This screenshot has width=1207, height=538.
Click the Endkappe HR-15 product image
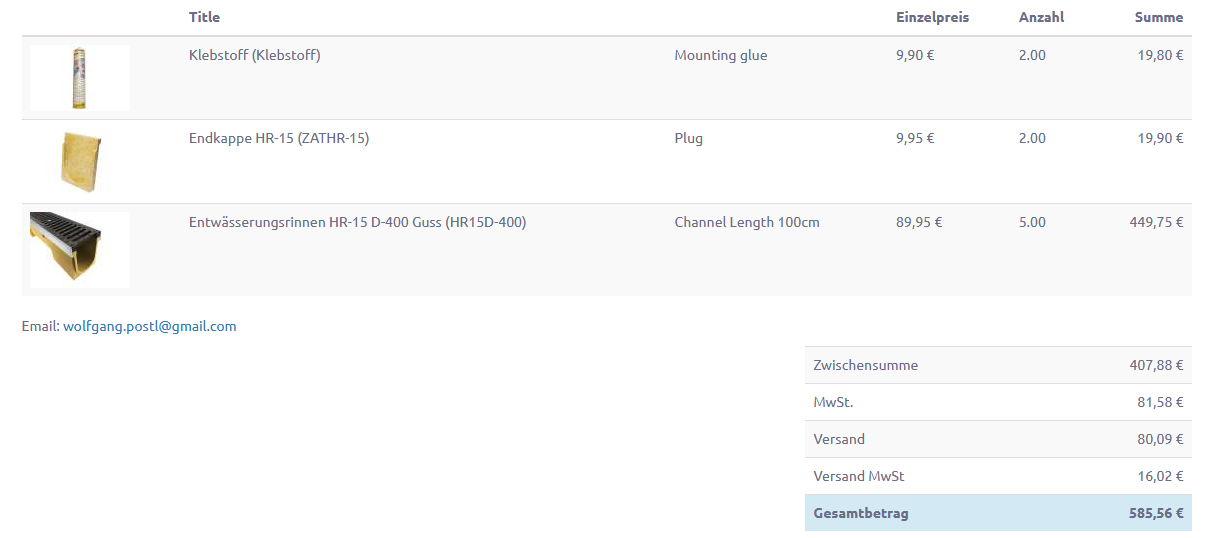[80, 161]
